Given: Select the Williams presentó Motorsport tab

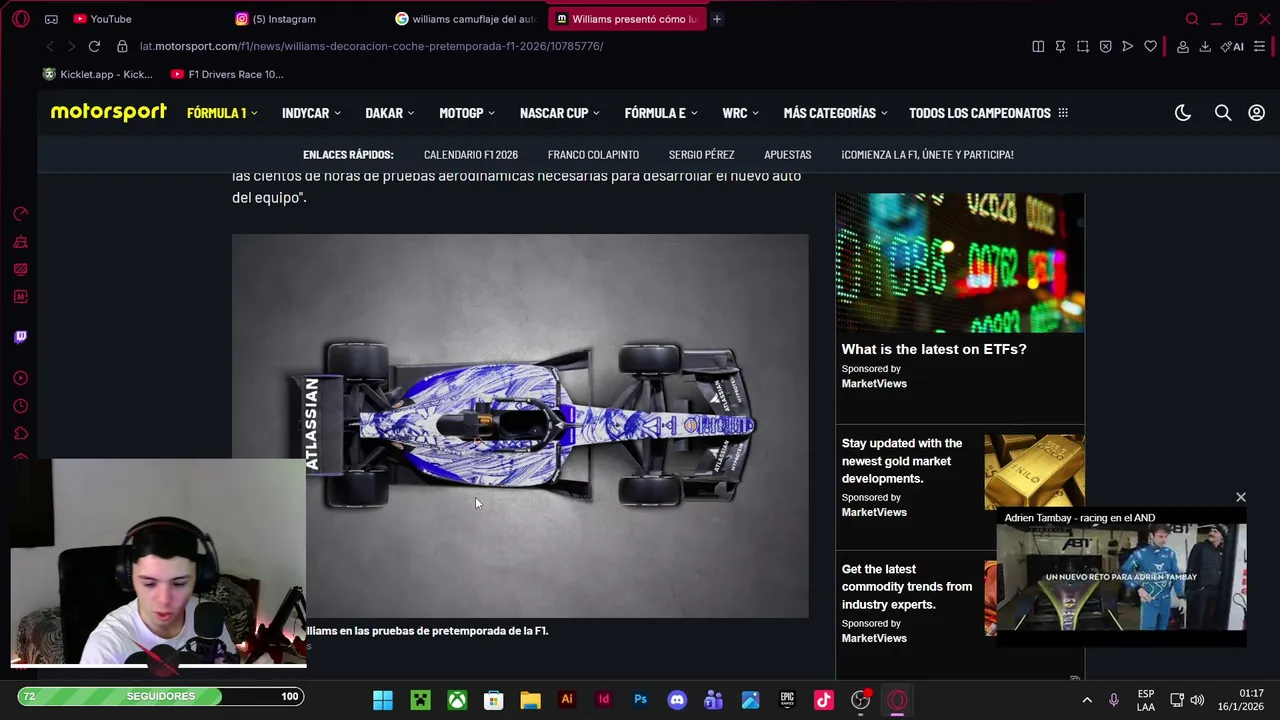Looking at the screenshot, I should point(627,19).
